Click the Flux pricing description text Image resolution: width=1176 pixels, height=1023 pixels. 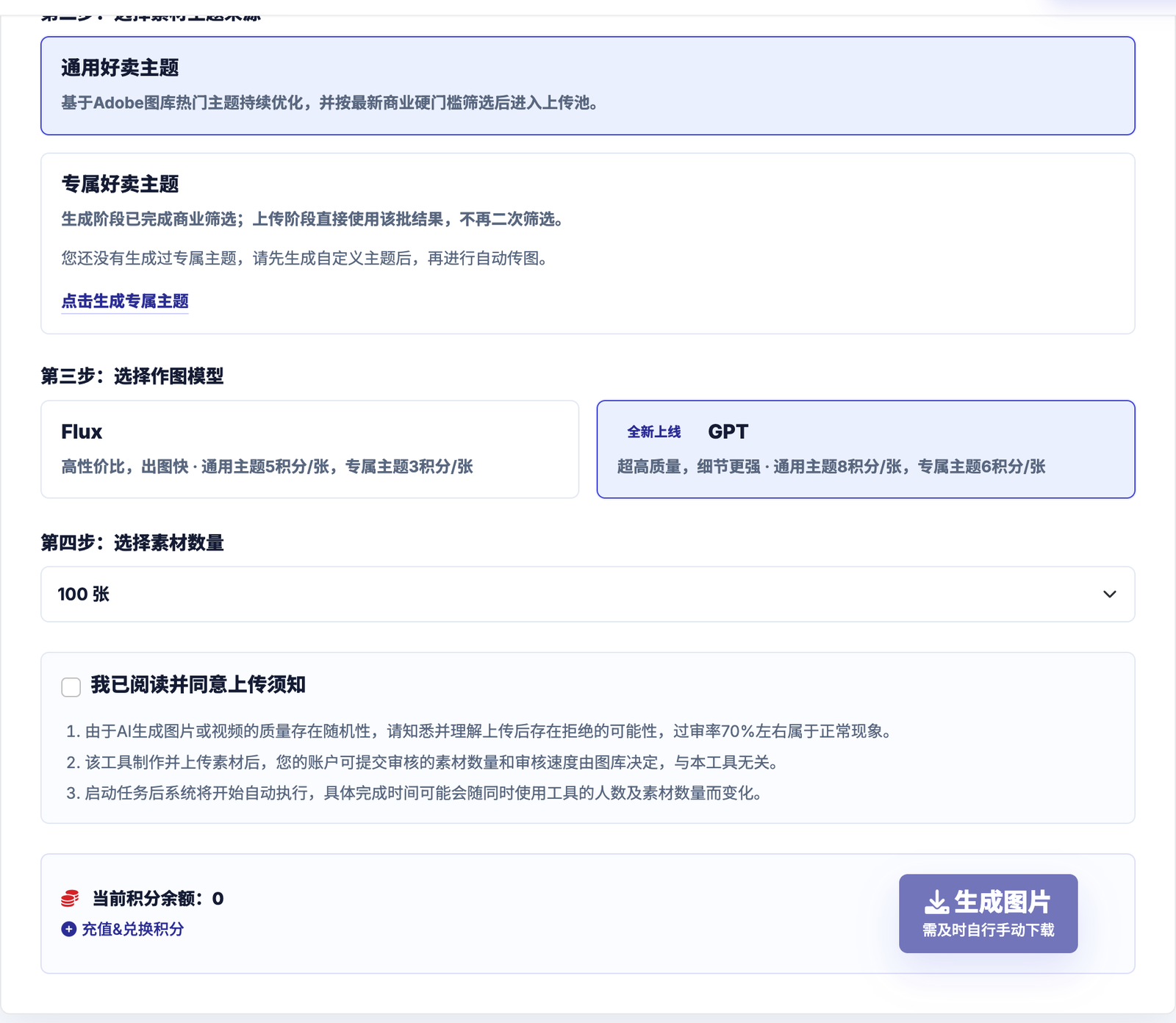(x=268, y=467)
